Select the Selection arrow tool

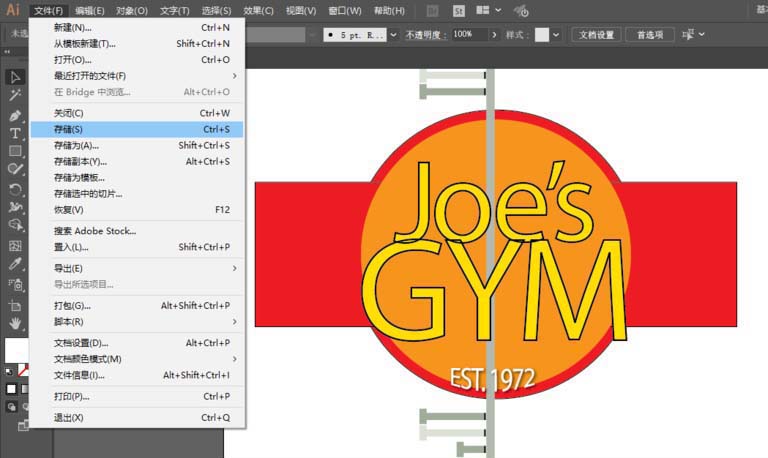[x=15, y=77]
